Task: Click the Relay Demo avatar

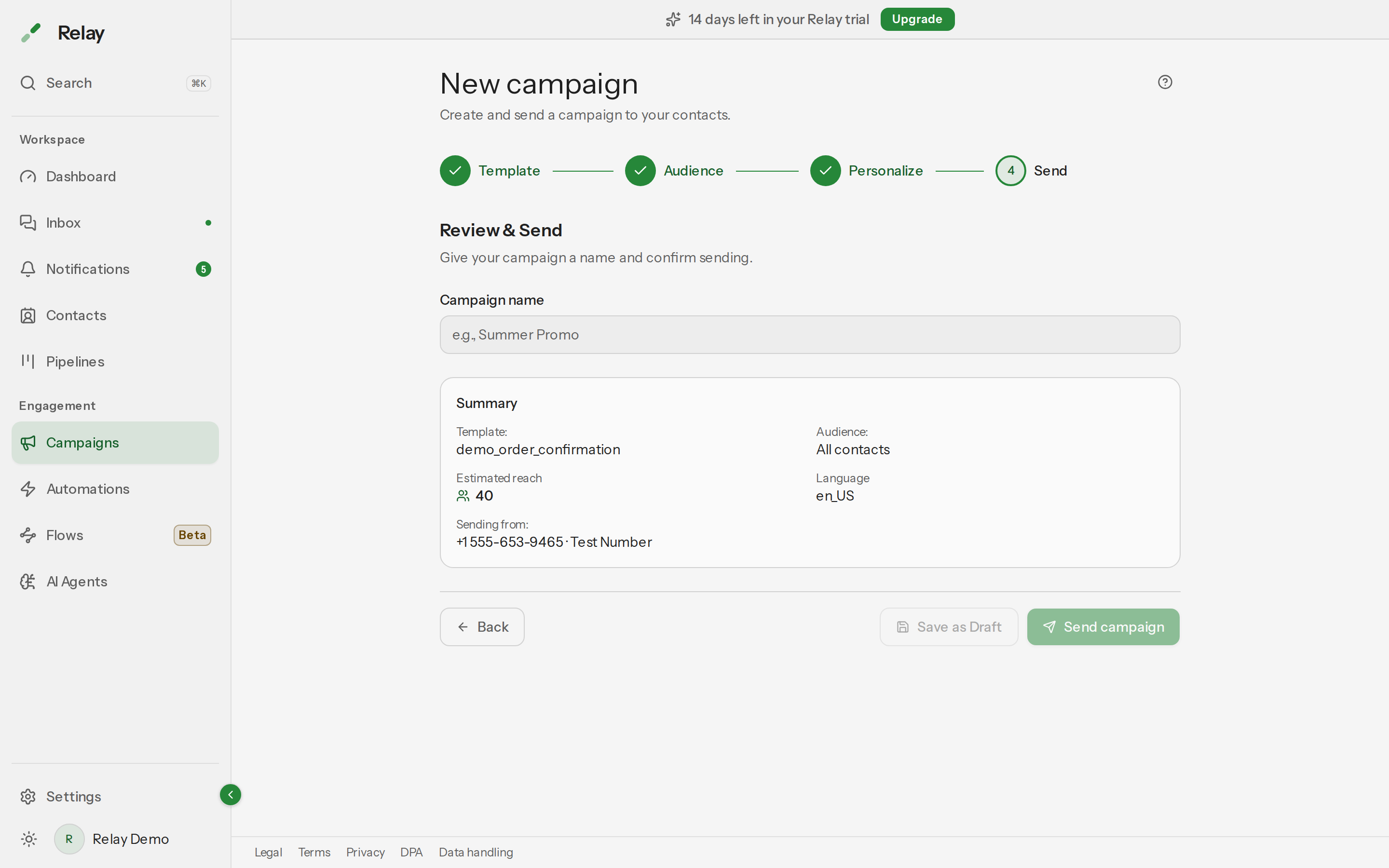Action: [x=69, y=839]
